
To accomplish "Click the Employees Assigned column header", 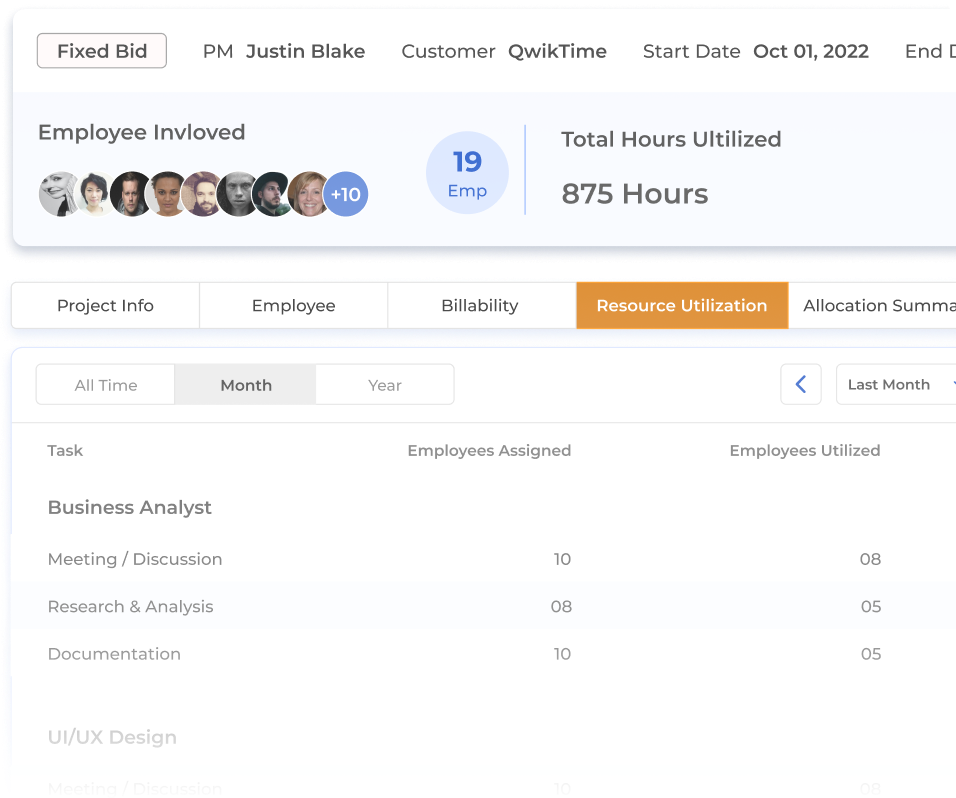I will 489,451.
